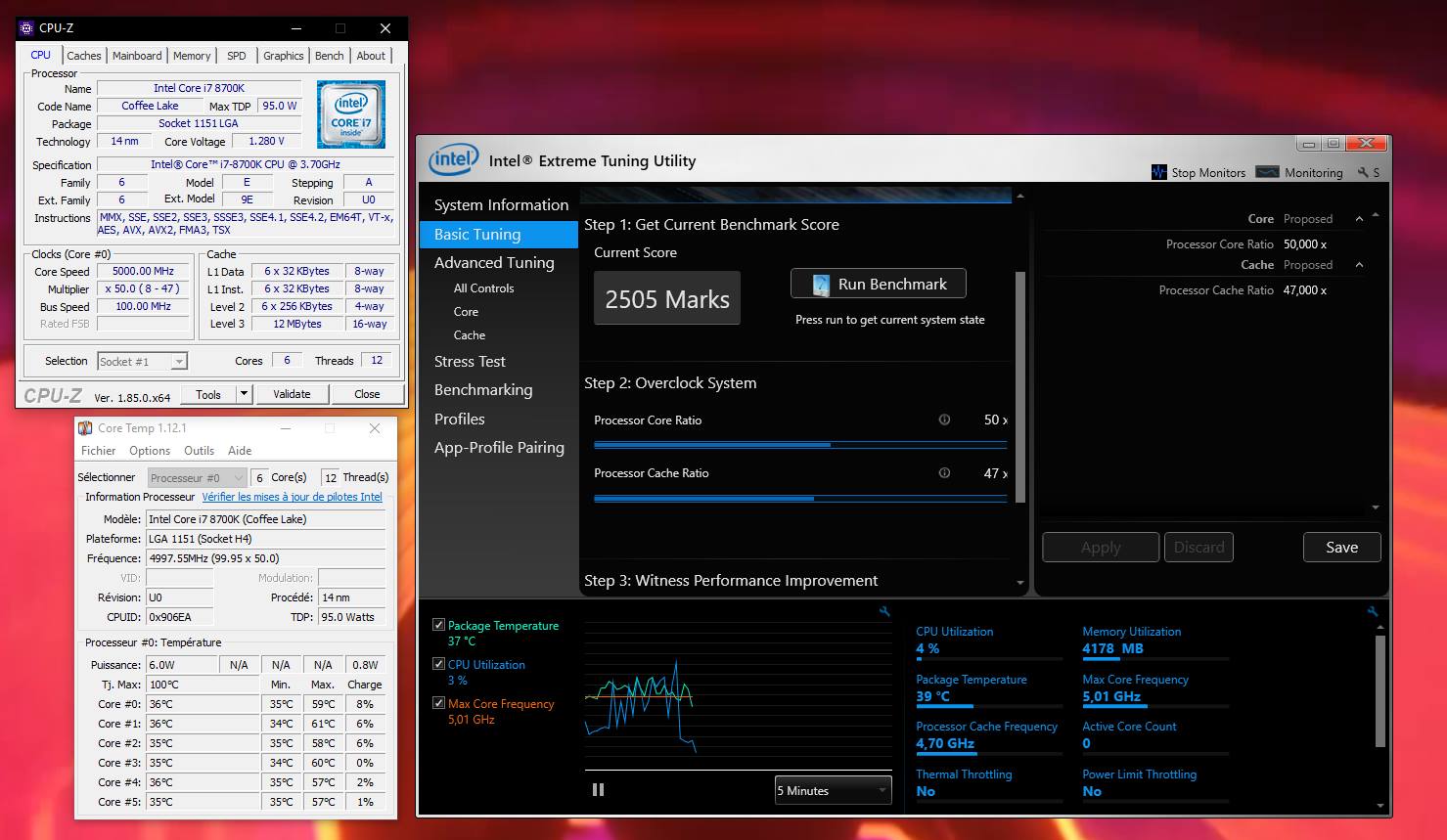Open the Tools dropdown arrow in CPU-Z
Image resolution: width=1447 pixels, height=840 pixels.
(x=245, y=394)
